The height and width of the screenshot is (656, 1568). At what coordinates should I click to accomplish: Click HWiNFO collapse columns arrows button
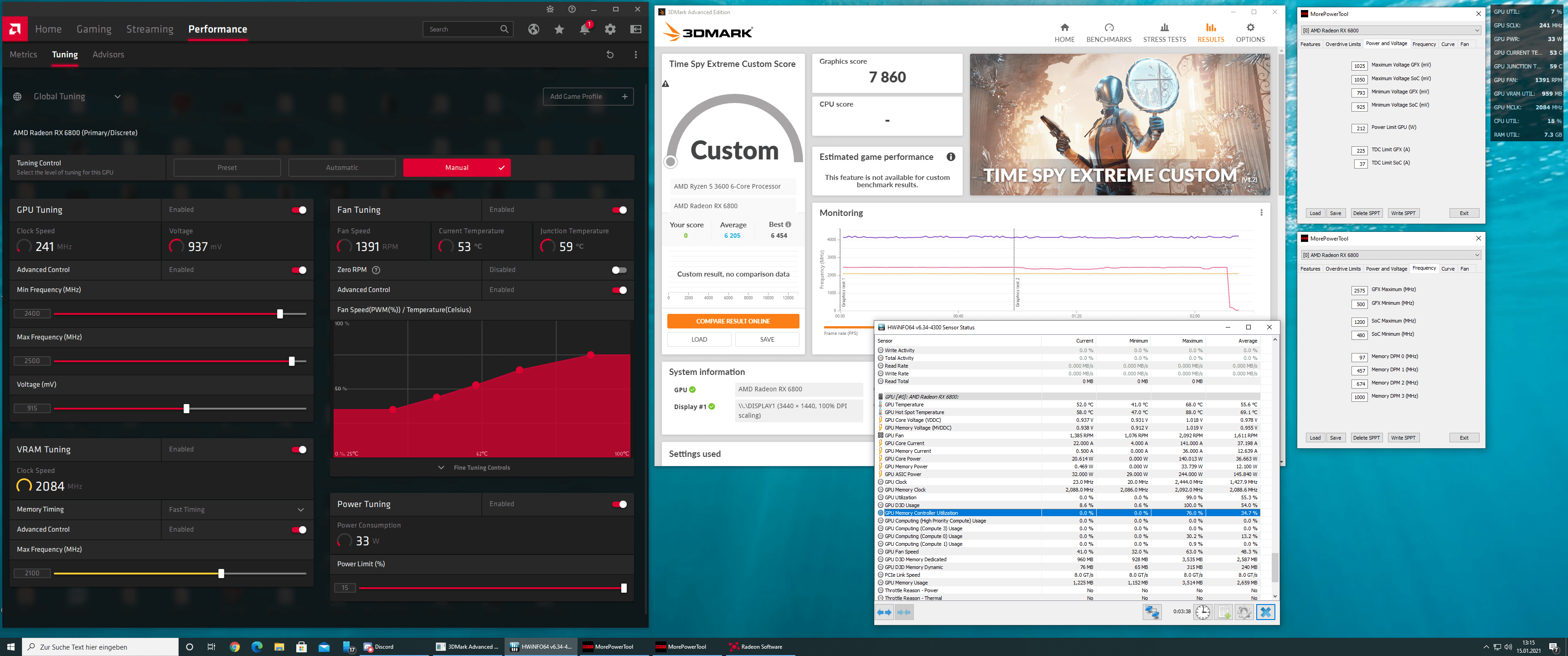click(904, 612)
